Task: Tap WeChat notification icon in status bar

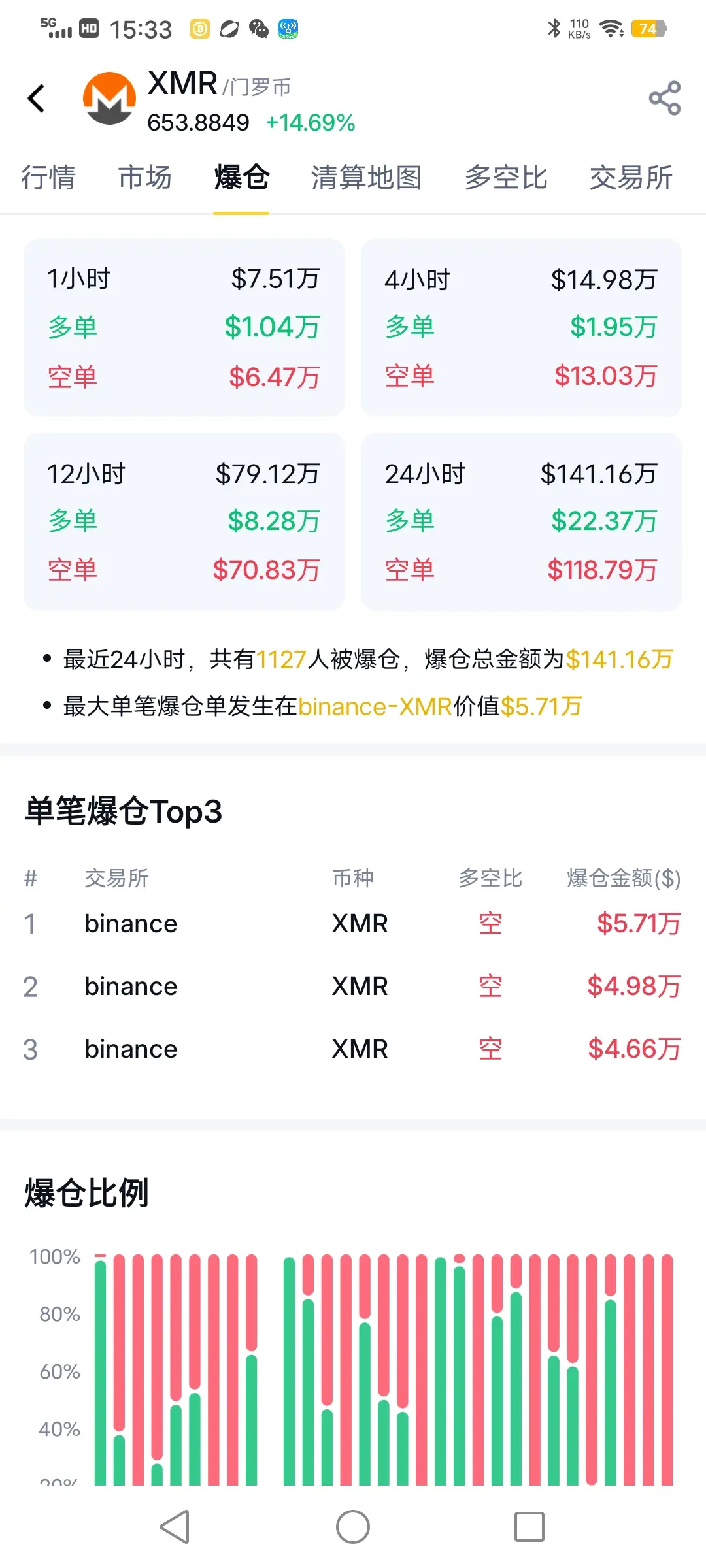Action: click(259, 29)
